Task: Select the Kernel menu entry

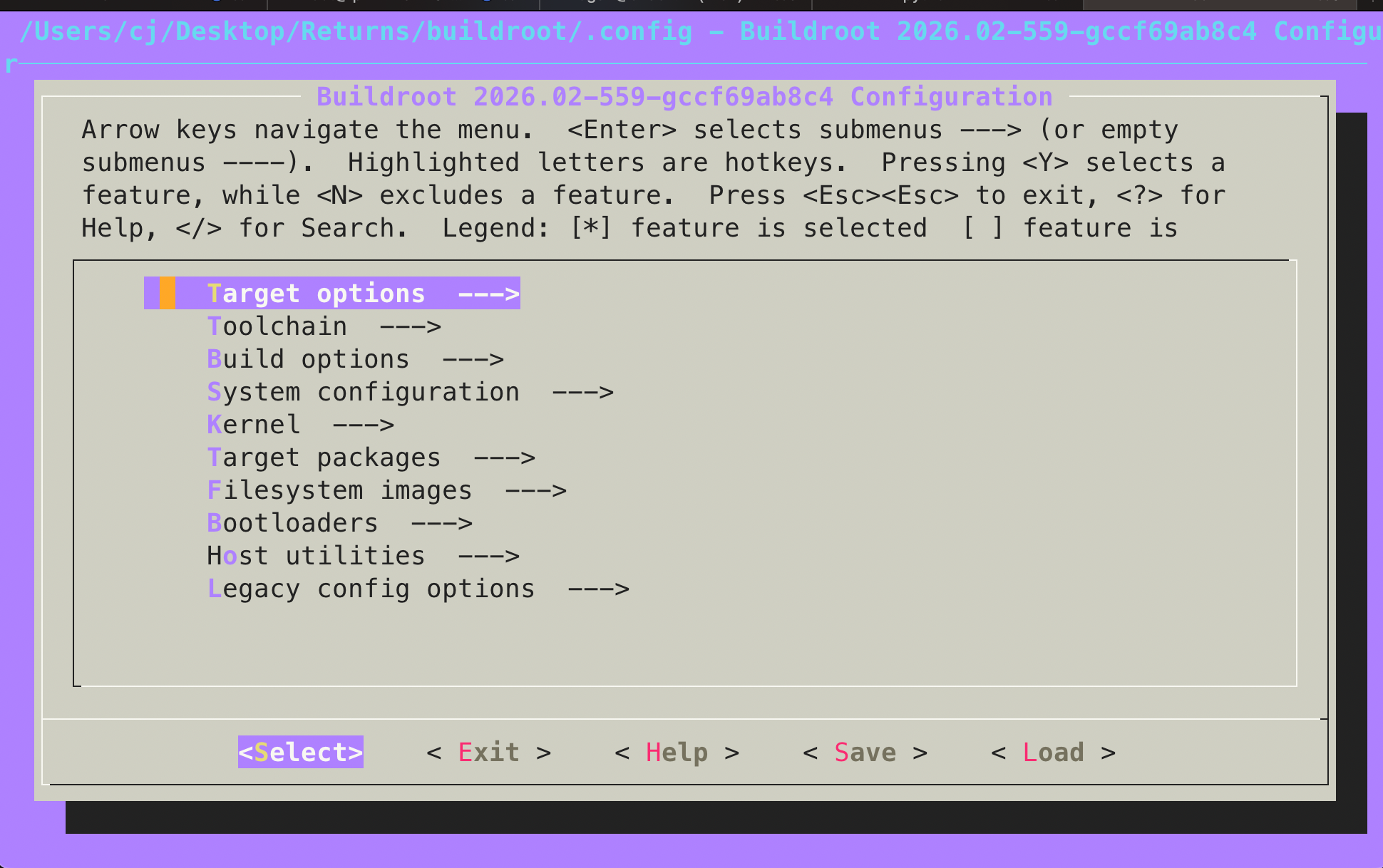Action: [x=300, y=425]
